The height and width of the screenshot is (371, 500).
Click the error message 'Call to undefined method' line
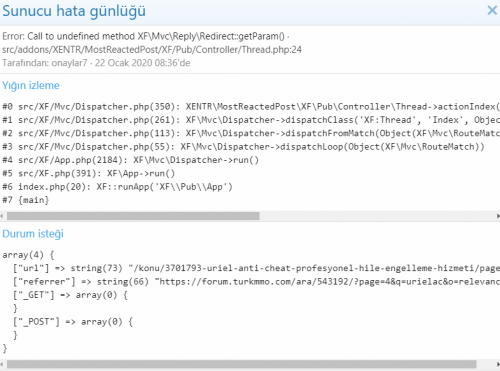coord(146,36)
